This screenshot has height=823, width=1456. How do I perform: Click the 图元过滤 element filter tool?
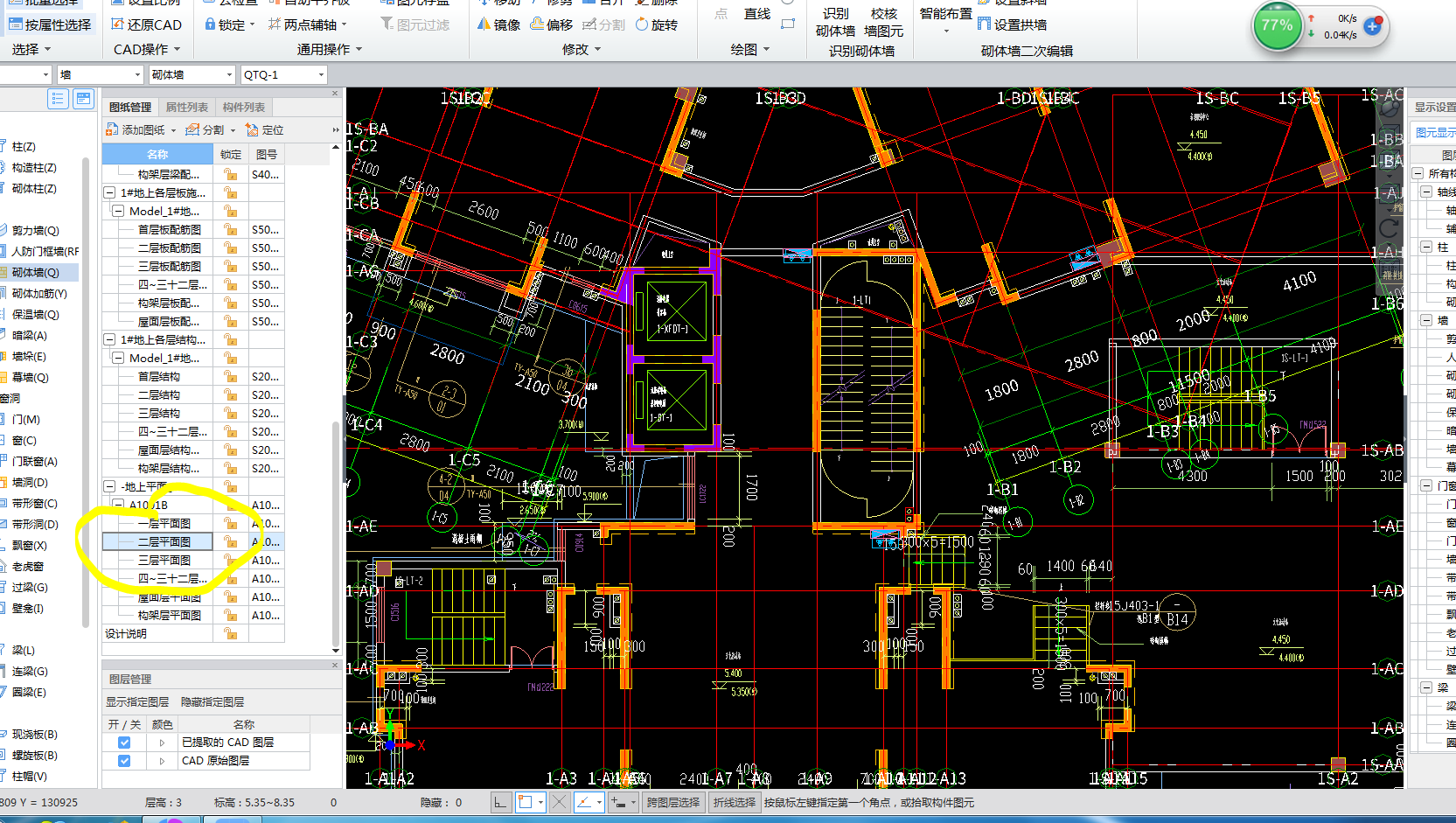415,24
